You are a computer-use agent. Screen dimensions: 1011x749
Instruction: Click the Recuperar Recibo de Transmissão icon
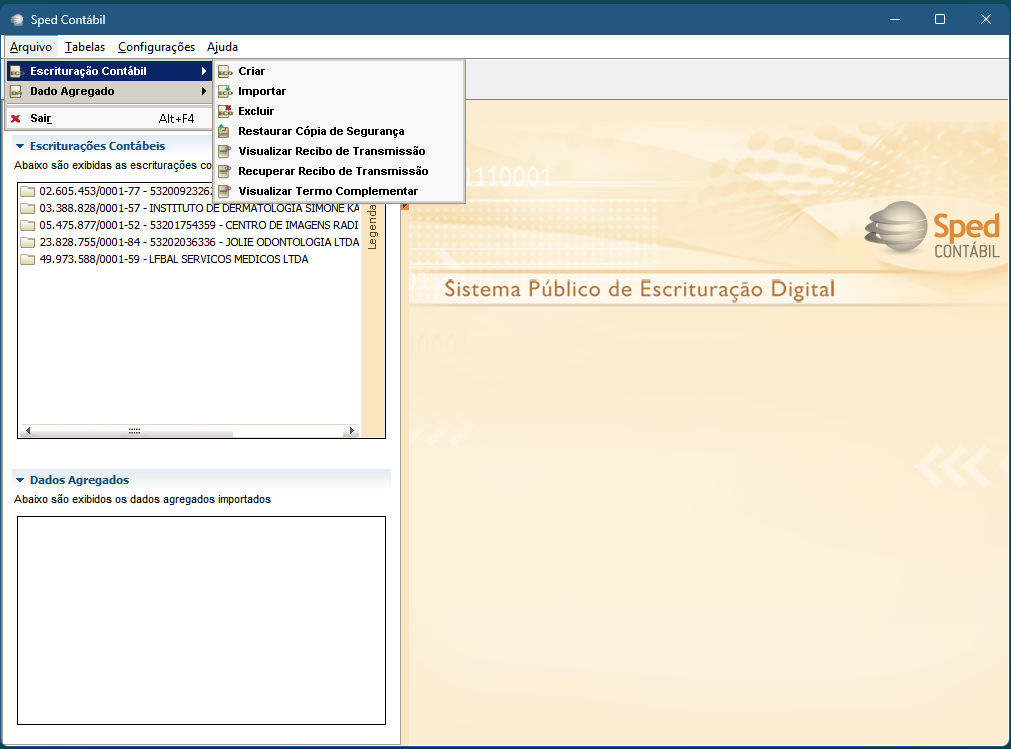click(224, 171)
